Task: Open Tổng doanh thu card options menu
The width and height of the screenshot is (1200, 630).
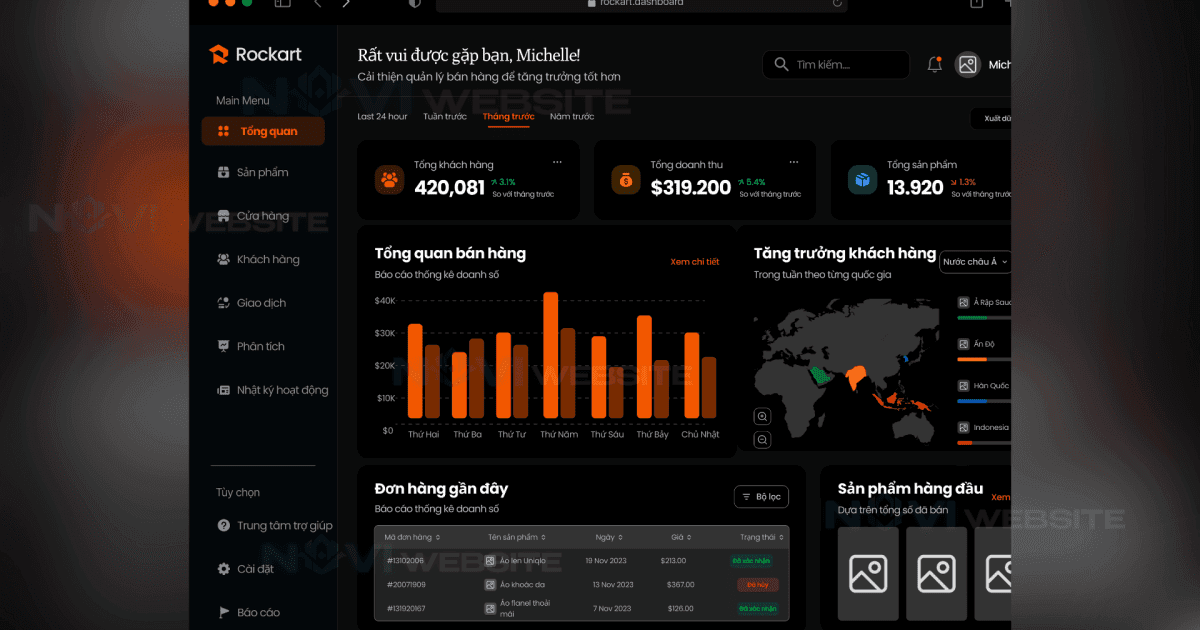Action: [793, 162]
